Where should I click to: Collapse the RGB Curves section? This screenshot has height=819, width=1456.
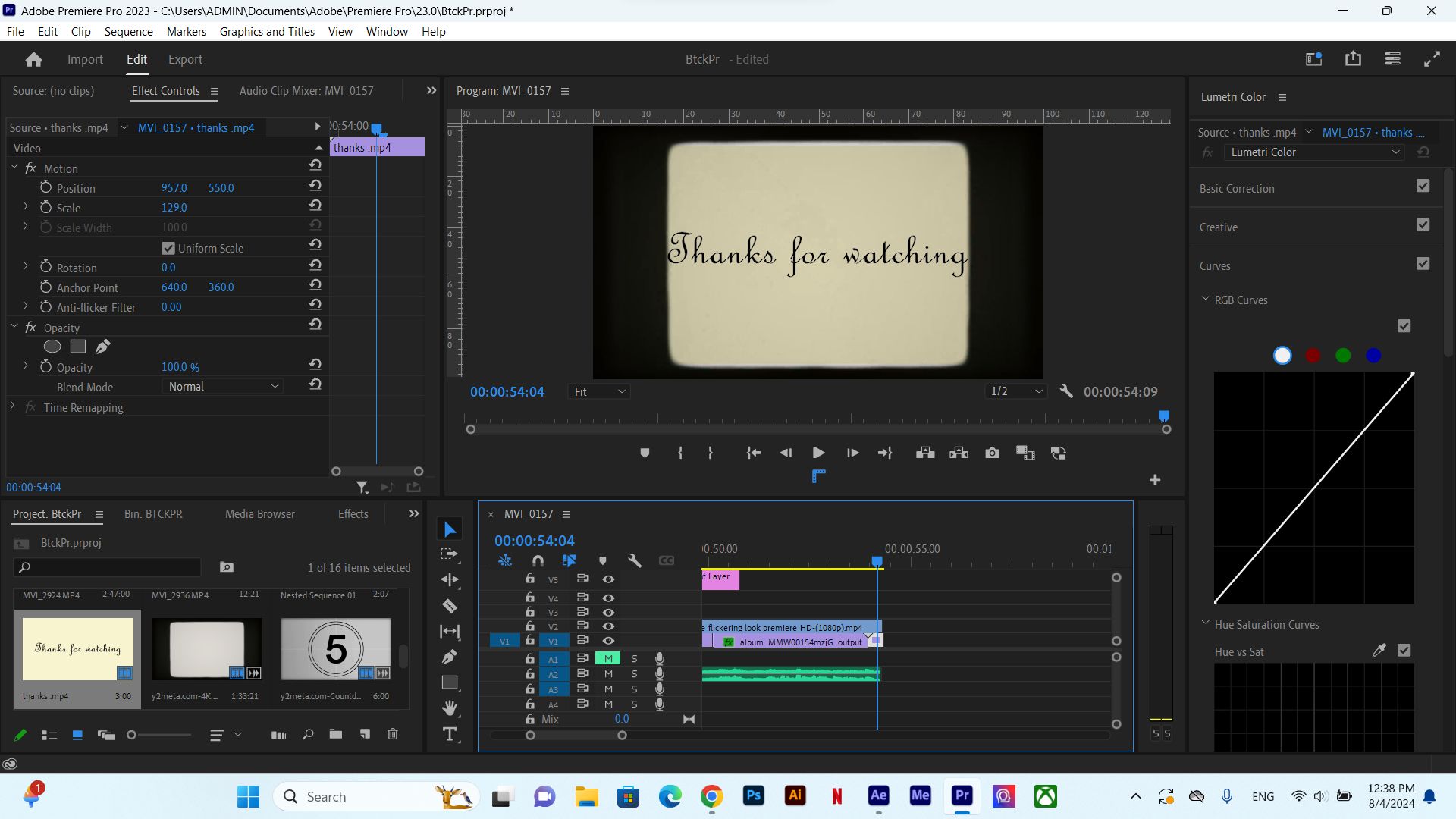tap(1205, 299)
